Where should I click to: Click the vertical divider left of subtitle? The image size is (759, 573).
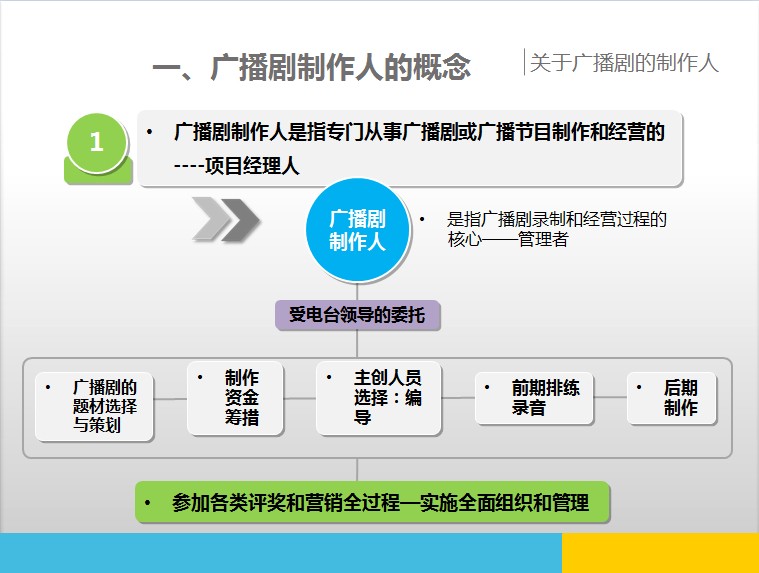524,62
